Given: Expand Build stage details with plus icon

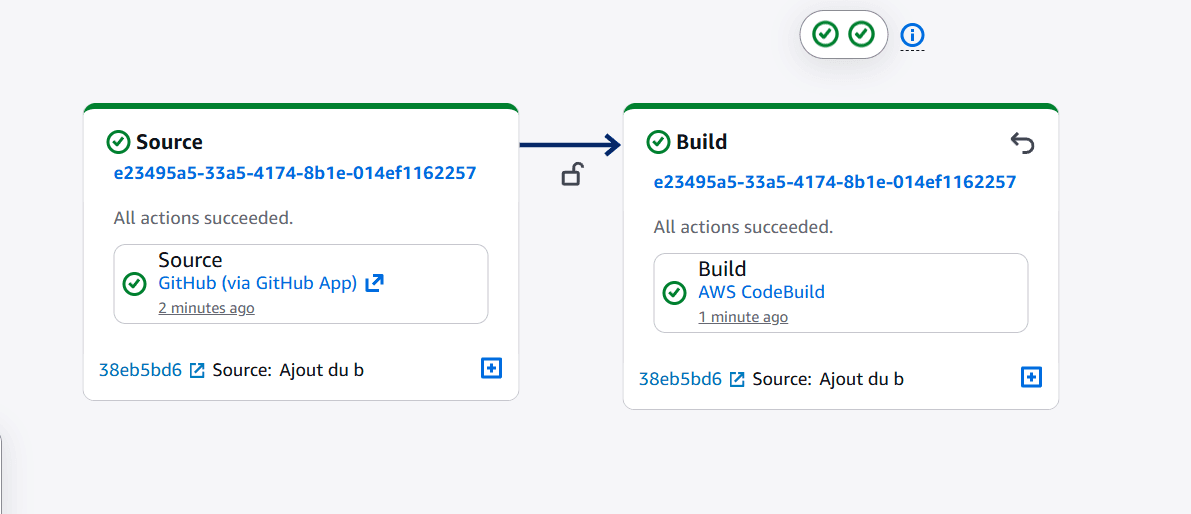Looking at the screenshot, I should (x=1031, y=377).
